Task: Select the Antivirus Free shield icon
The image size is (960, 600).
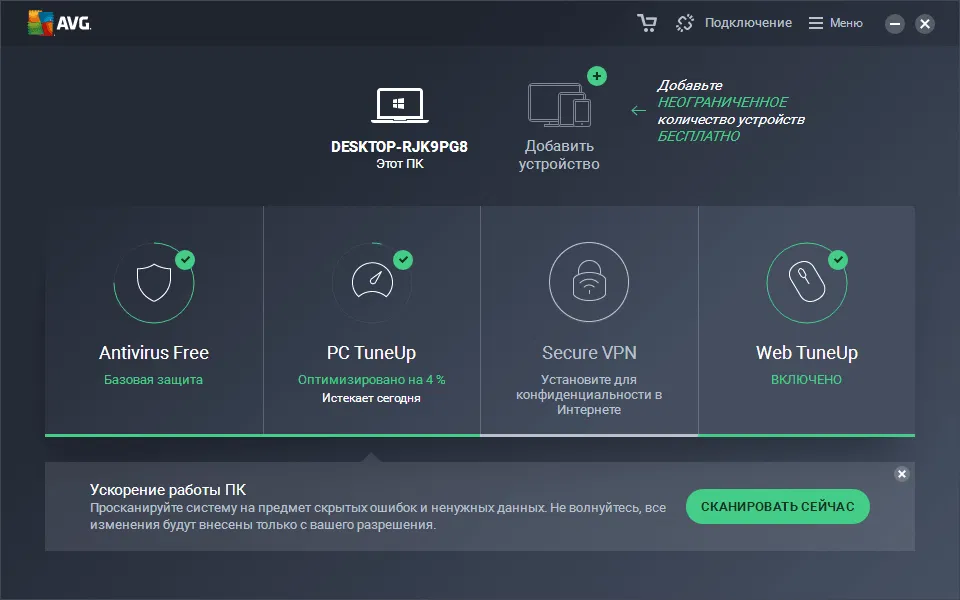Action: point(153,282)
